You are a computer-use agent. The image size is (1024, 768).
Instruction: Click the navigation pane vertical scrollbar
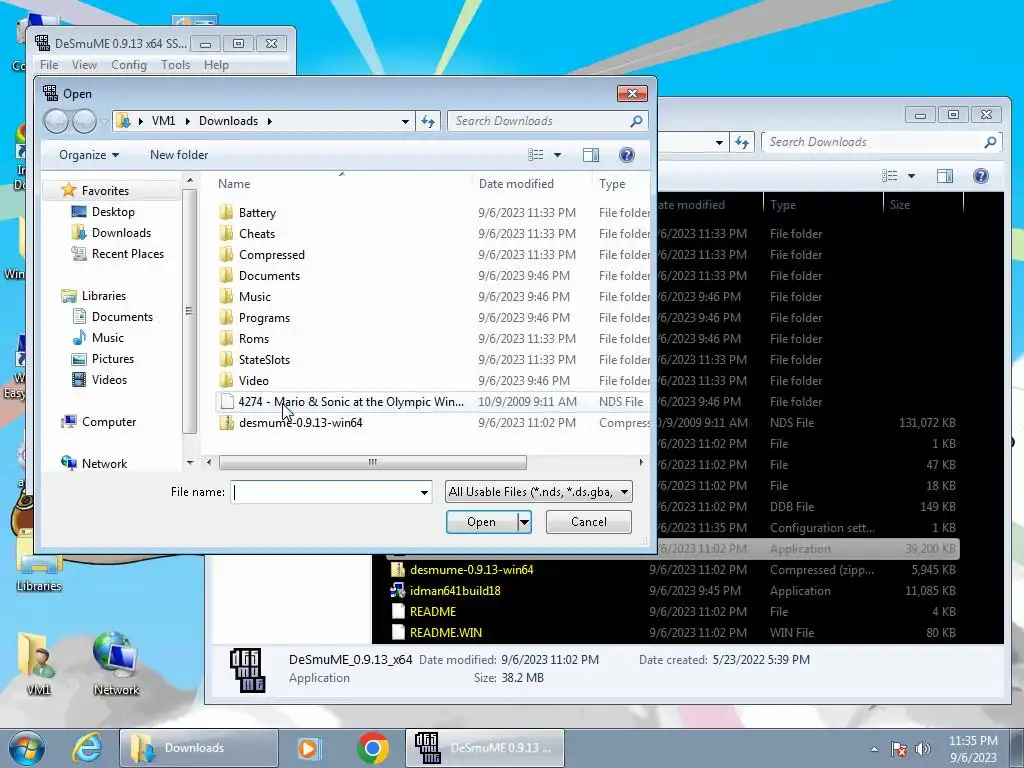189,311
